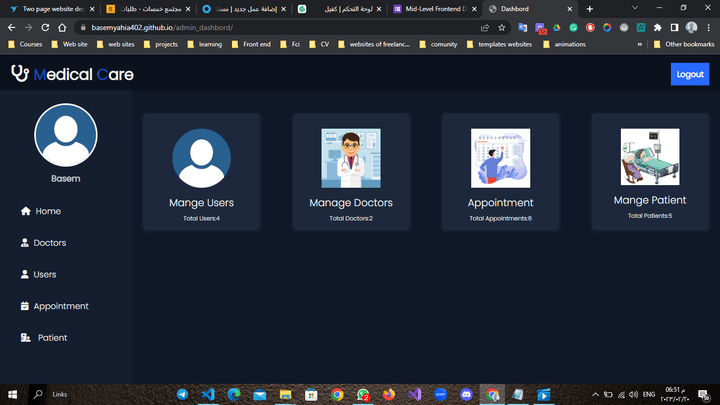Open Patient in the sidebar
720x405 pixels.
pos(44,338)
